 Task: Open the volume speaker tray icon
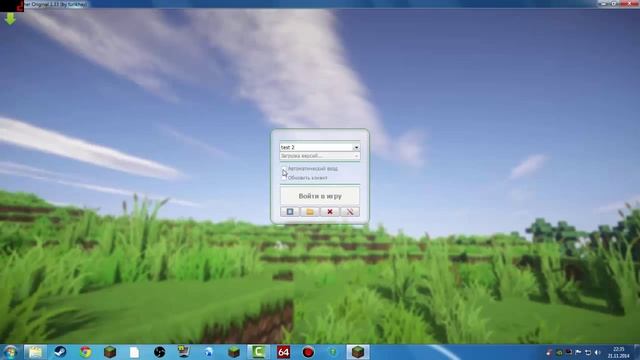coord(598,352)
